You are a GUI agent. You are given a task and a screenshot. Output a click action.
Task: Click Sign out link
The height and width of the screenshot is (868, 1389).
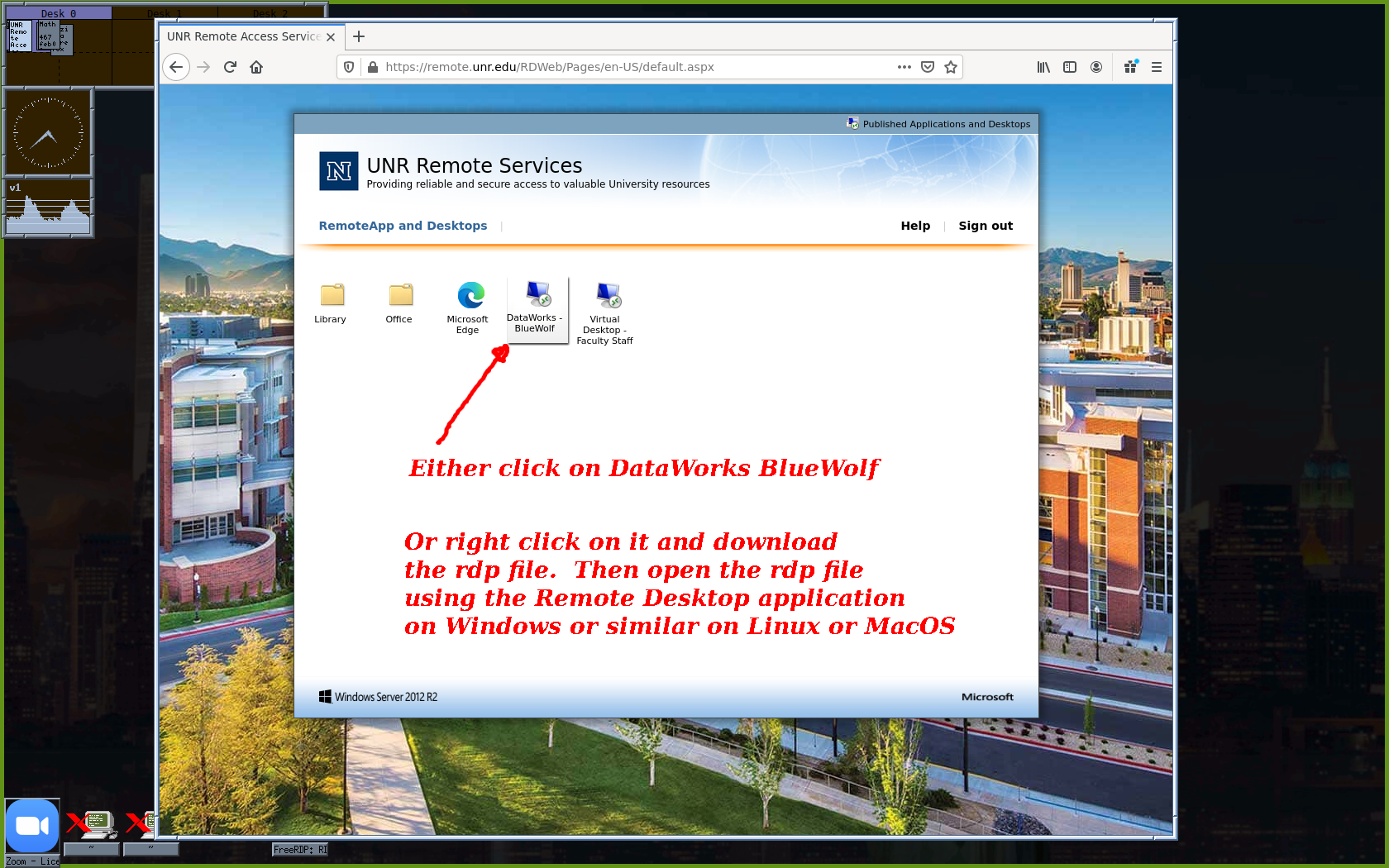(986, 226)
